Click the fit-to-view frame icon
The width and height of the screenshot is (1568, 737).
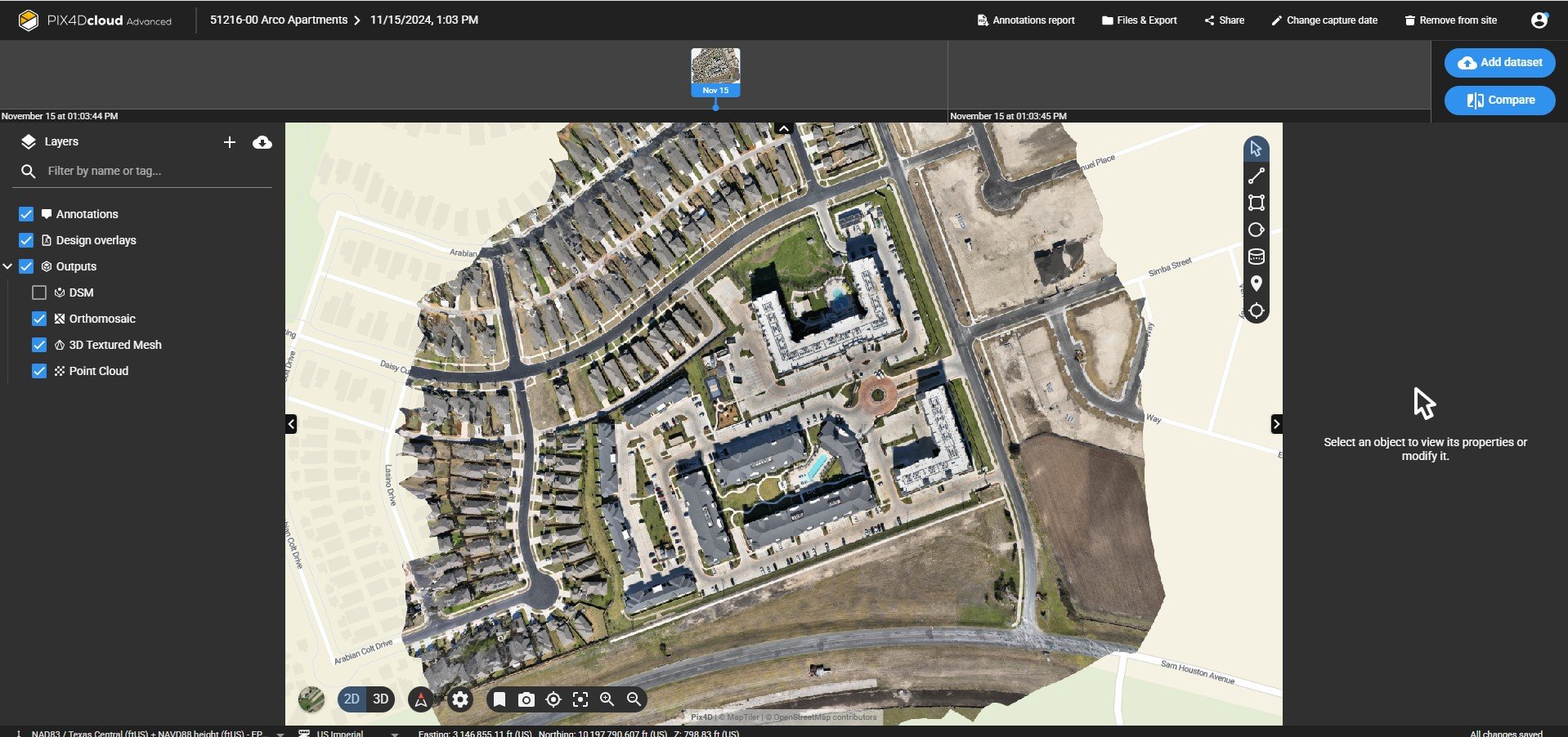(580, 699)
